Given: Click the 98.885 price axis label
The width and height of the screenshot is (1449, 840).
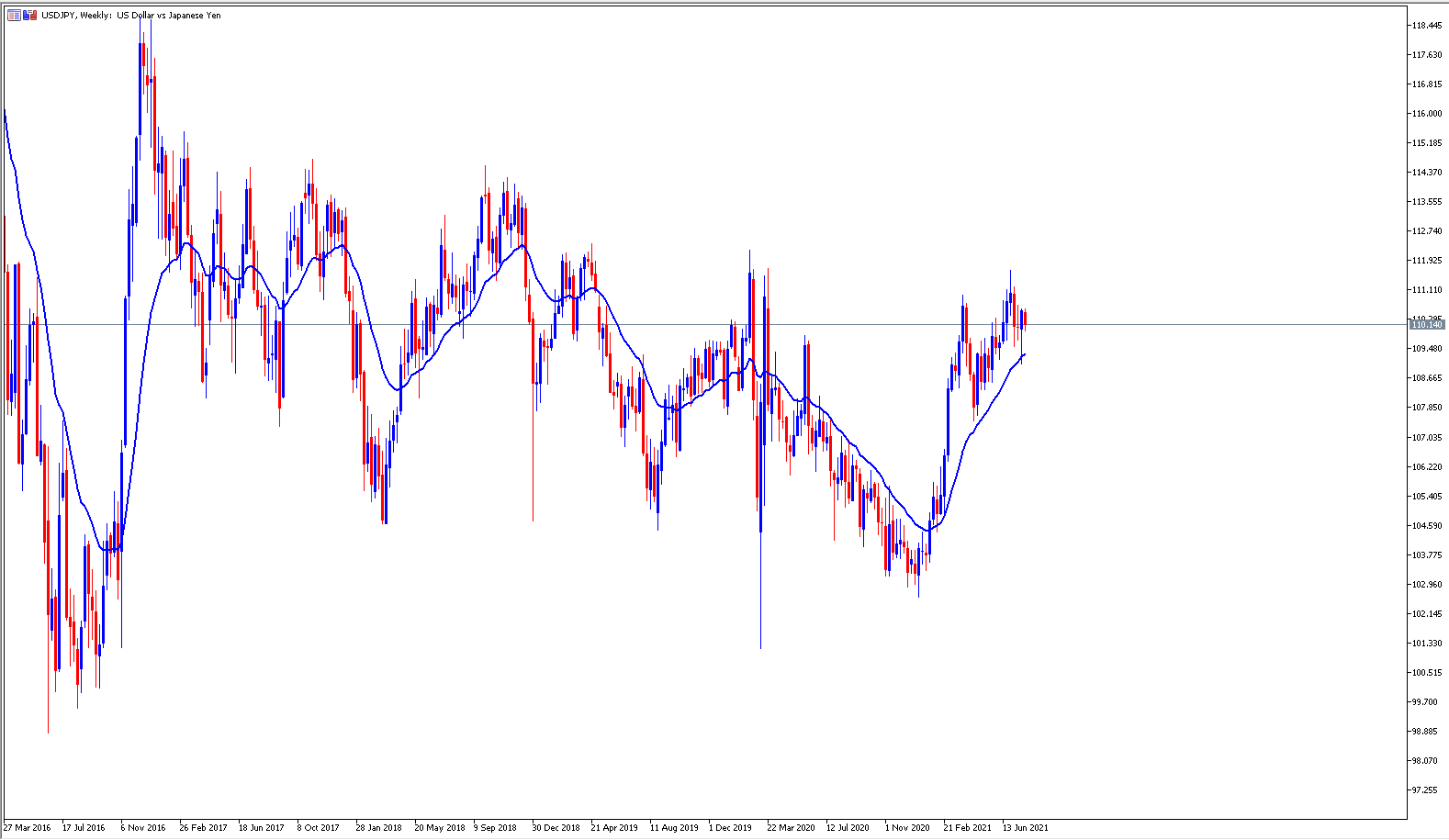Looking at the screenshot, I should [x=1424, y=732].
